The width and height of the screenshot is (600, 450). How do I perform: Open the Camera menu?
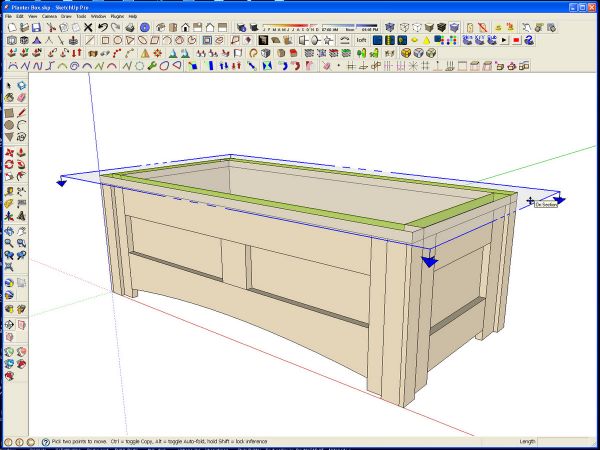(x=49, y=16)
